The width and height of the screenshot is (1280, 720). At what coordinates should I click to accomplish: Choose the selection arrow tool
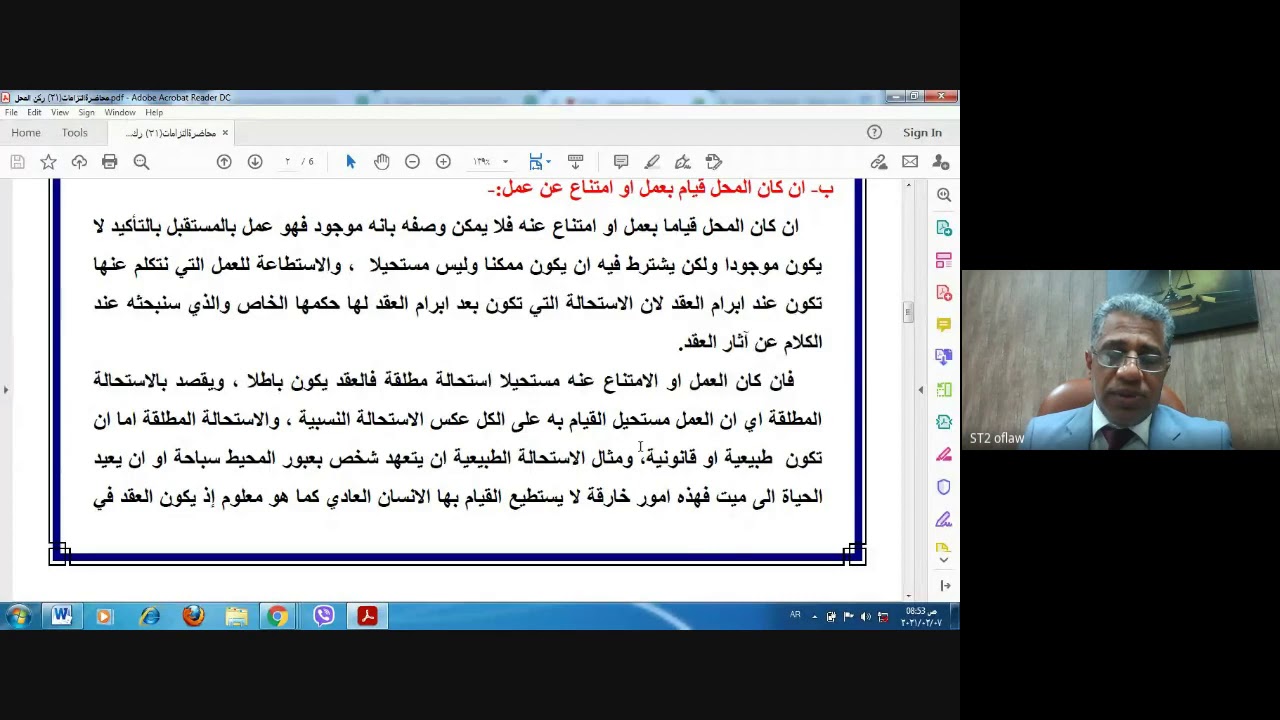click(x=351, y=162)
